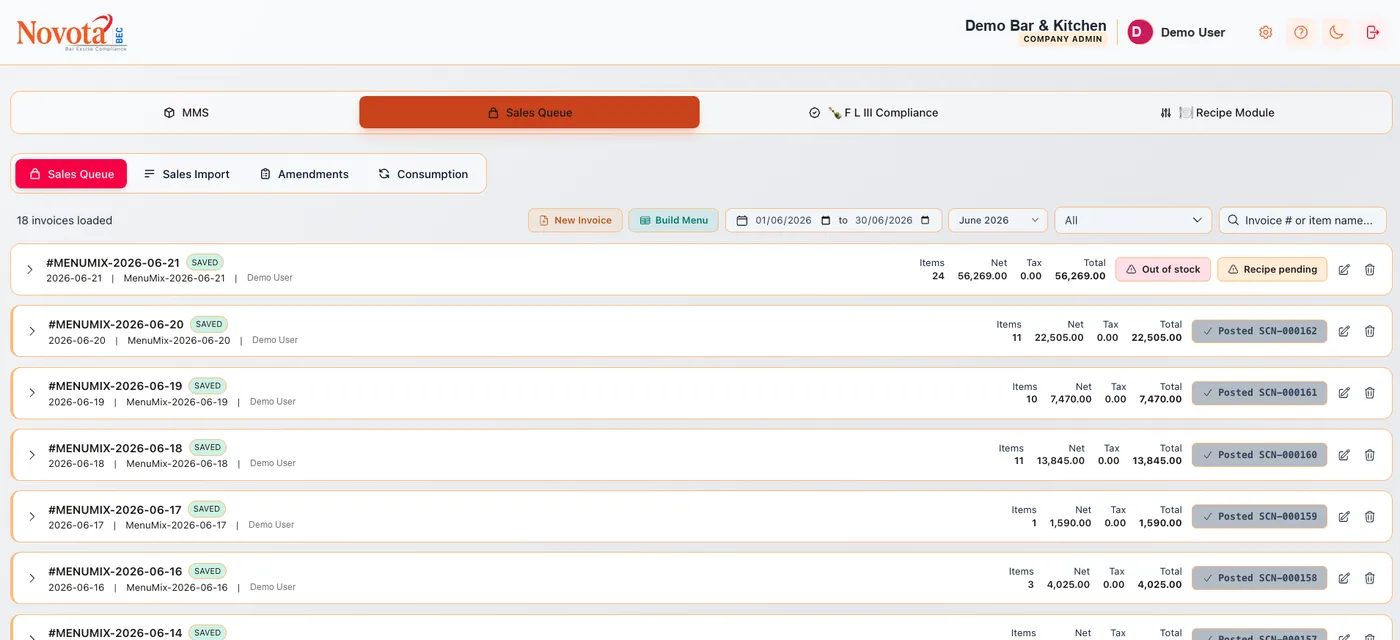Expand invoice MENUMIX-2026-06-18 row
Image resolution: width=1400 pixels, height=640 pixels.
coord(32,455)
